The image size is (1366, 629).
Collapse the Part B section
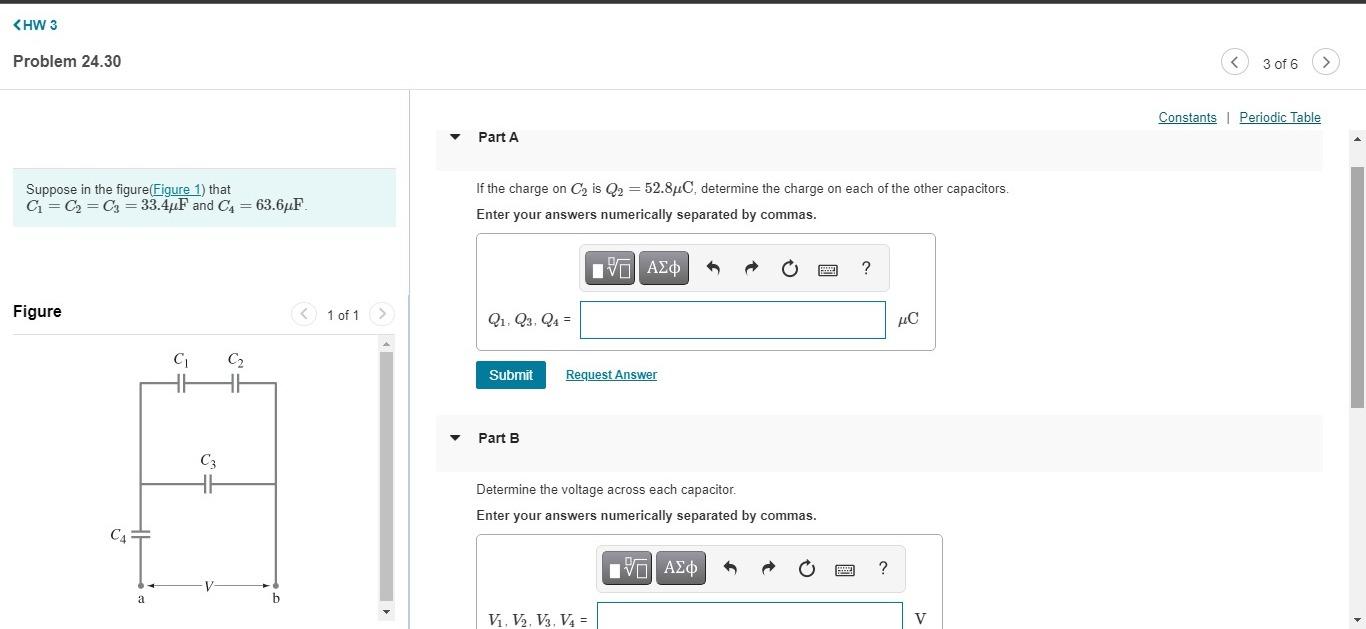pos(455,437)
